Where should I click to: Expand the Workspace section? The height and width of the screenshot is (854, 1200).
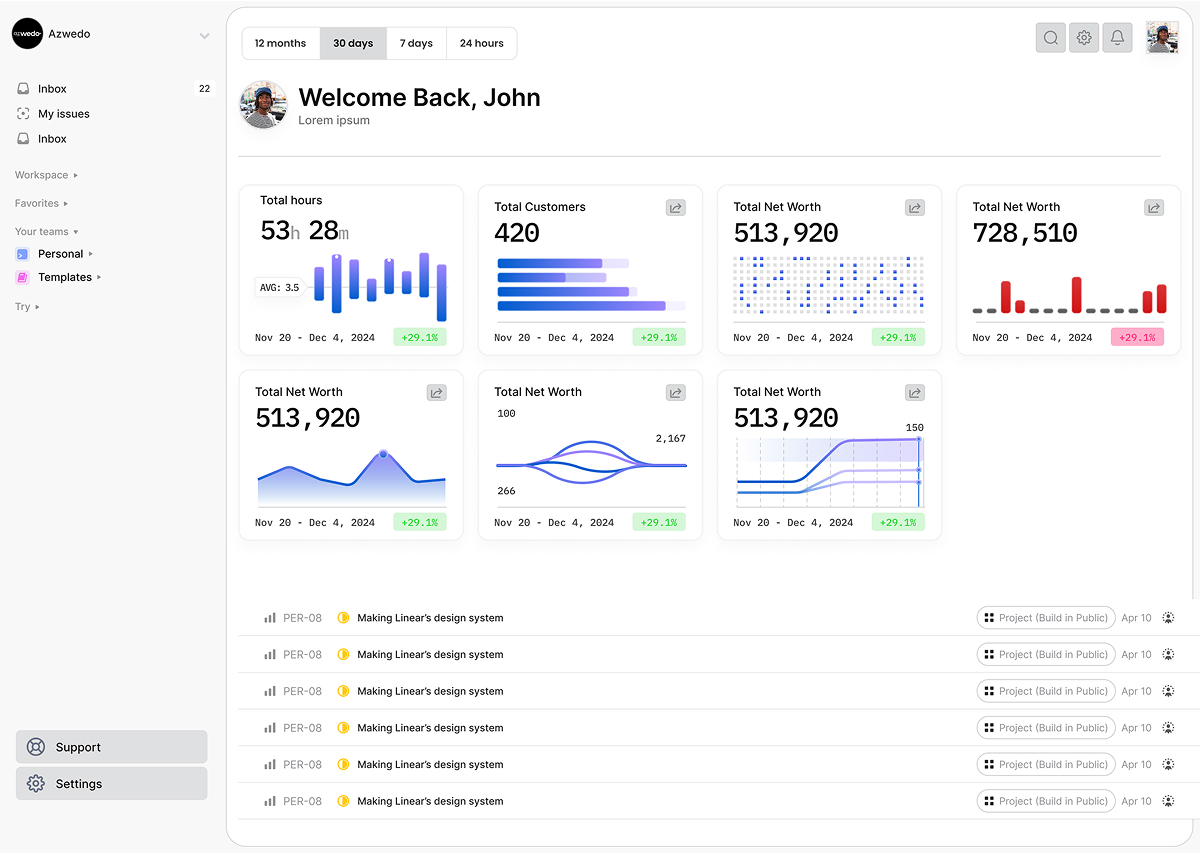tap(46, 175)
